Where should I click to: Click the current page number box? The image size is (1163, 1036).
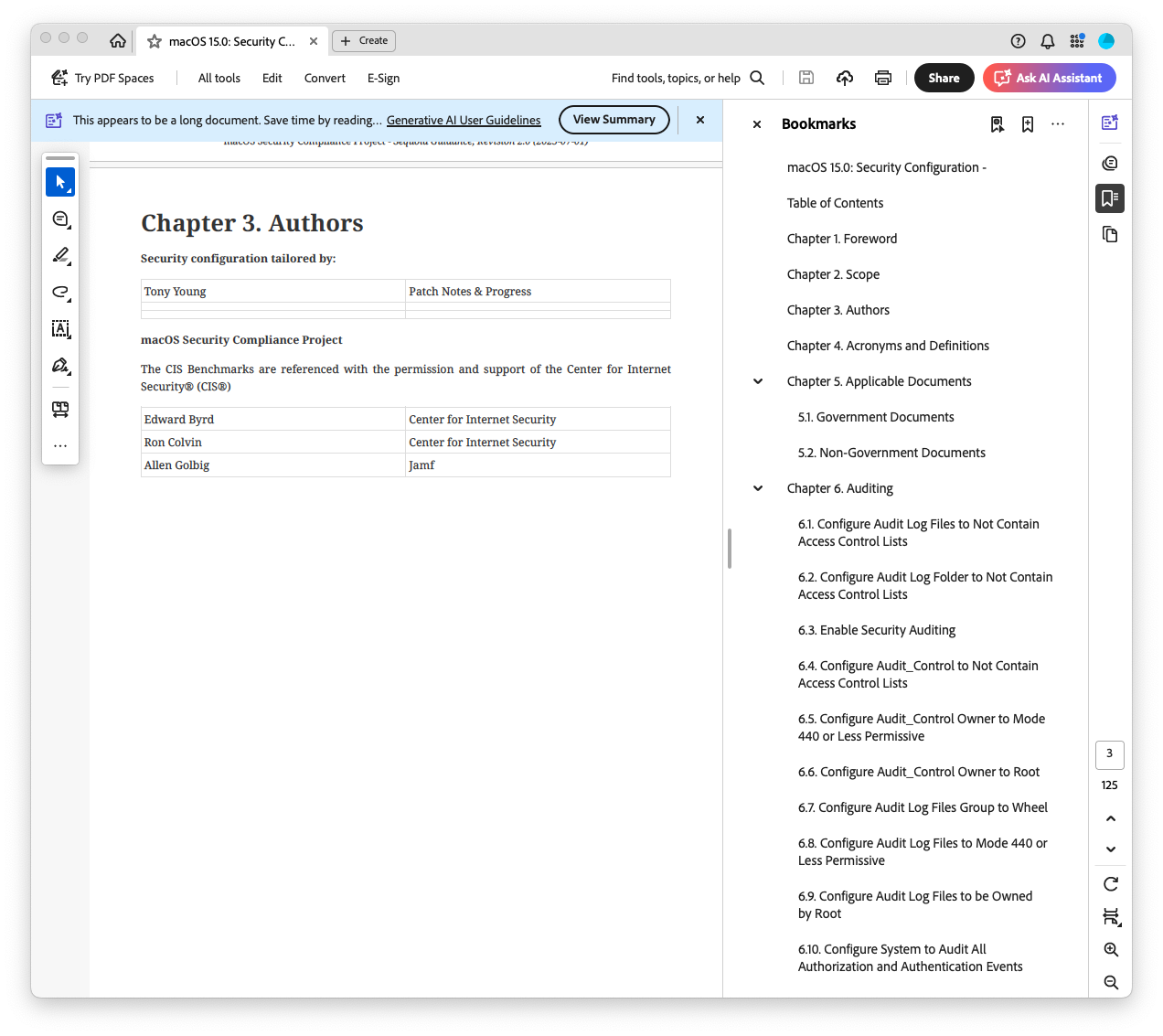[x=1110, y=754]
